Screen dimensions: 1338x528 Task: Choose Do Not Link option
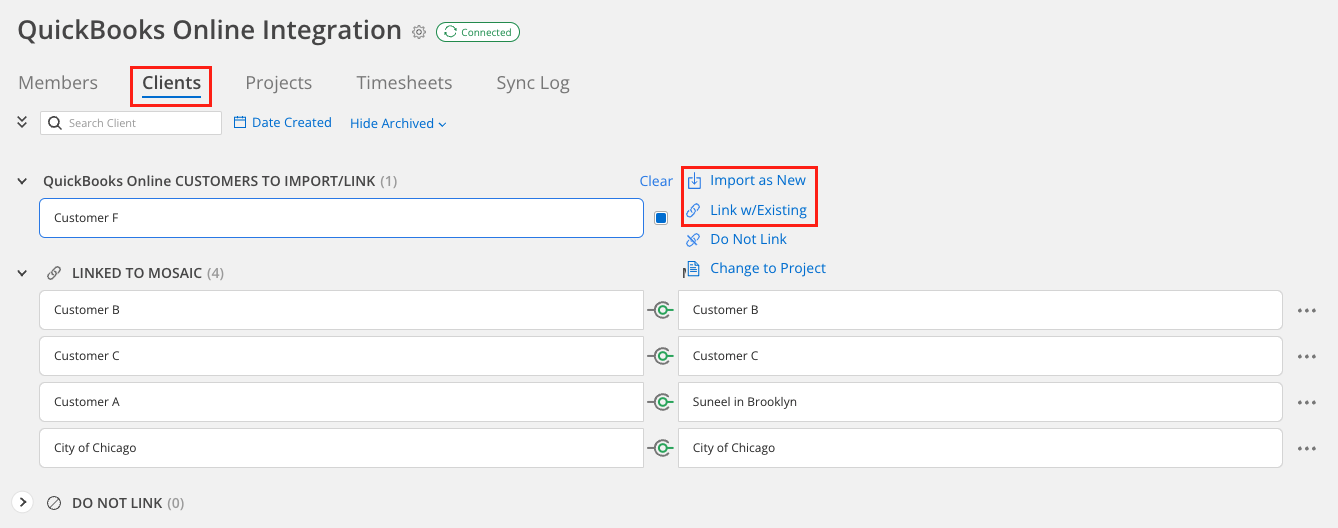(748, 239)
